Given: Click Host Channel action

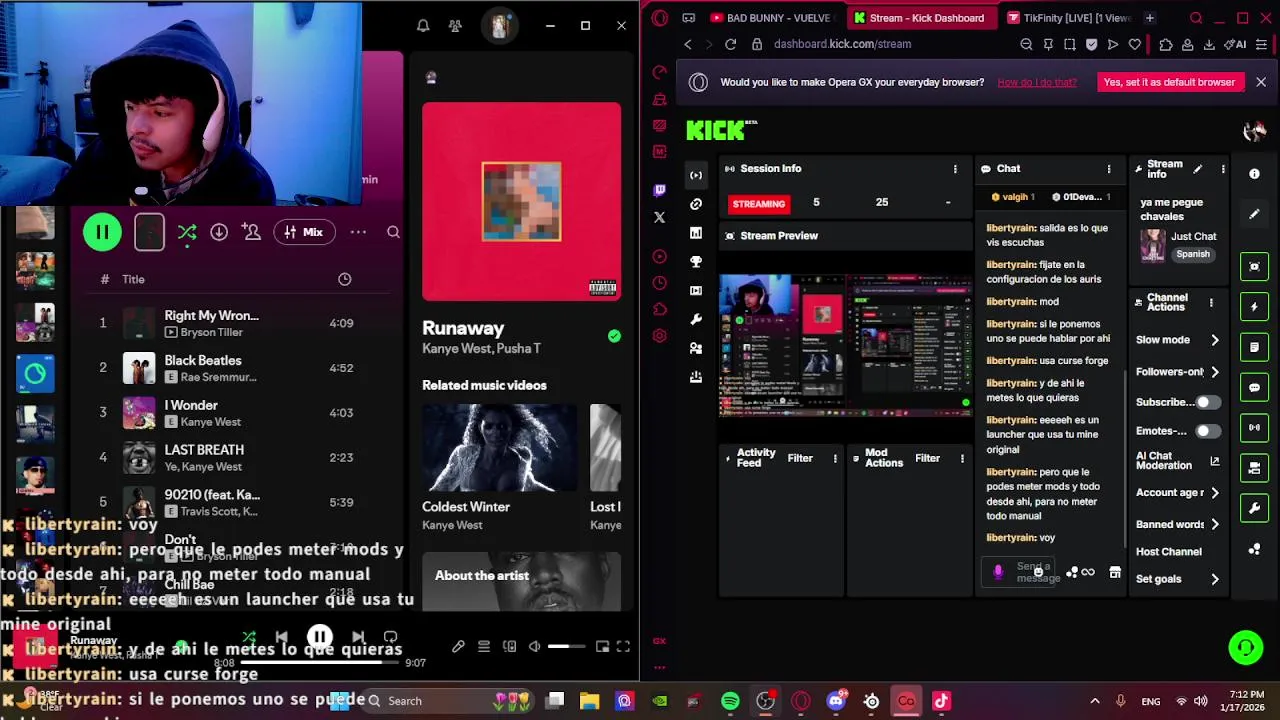Looking at the screenshot, I should [1169, 552].
